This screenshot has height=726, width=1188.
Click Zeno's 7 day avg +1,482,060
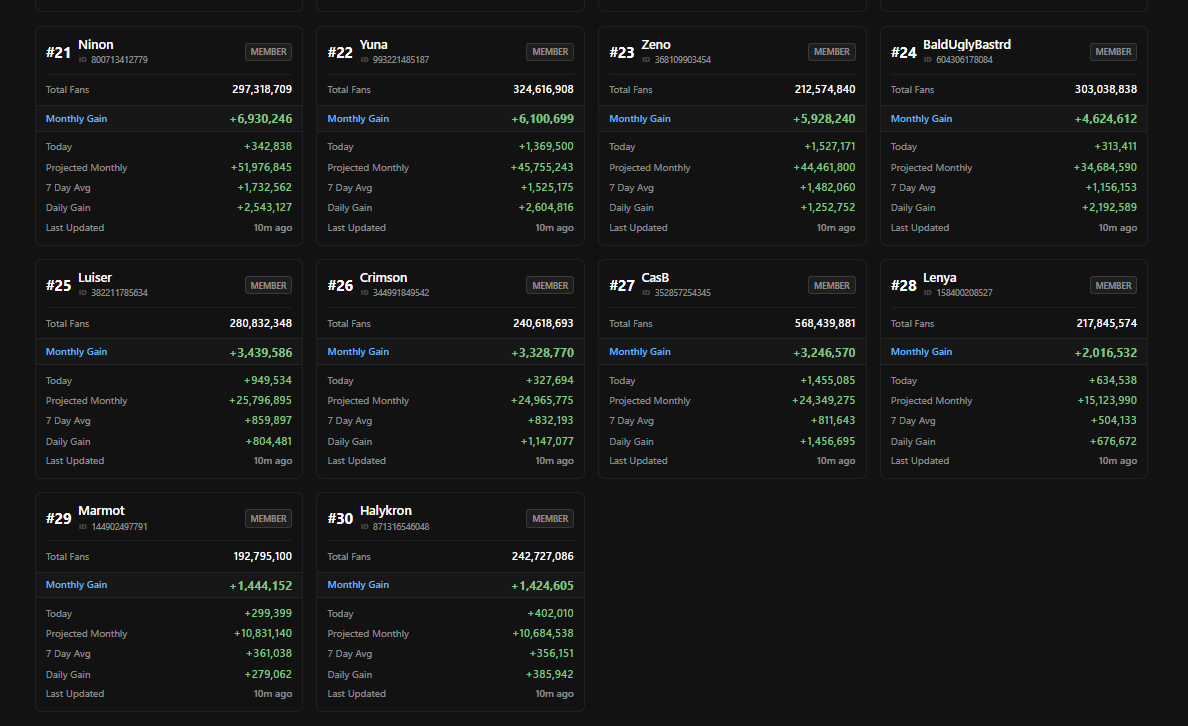(827, 187)
